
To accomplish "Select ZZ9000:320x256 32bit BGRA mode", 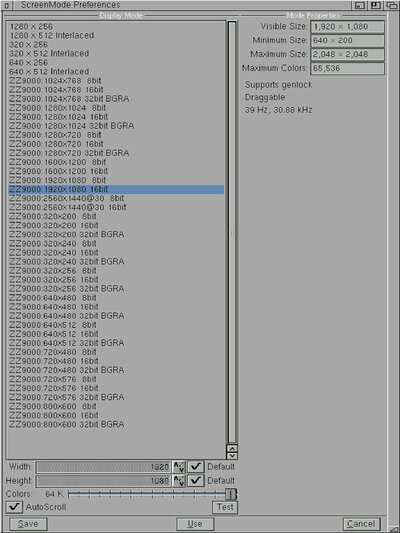I will 116,289.
